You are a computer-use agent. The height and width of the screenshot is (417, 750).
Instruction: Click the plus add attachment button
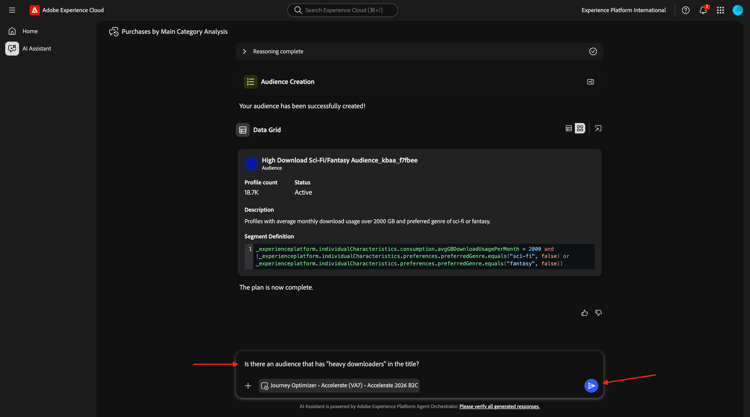coord(248,385)
